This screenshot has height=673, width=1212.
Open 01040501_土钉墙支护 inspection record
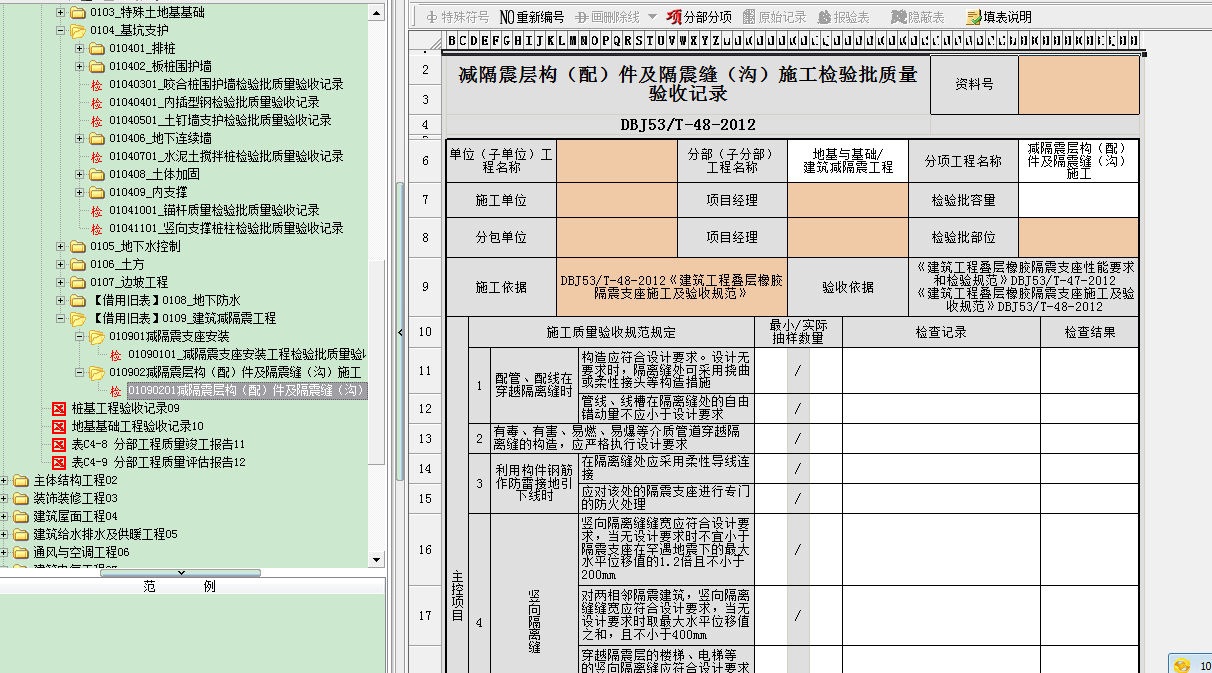pyautogui.click(x=220, y=120)
